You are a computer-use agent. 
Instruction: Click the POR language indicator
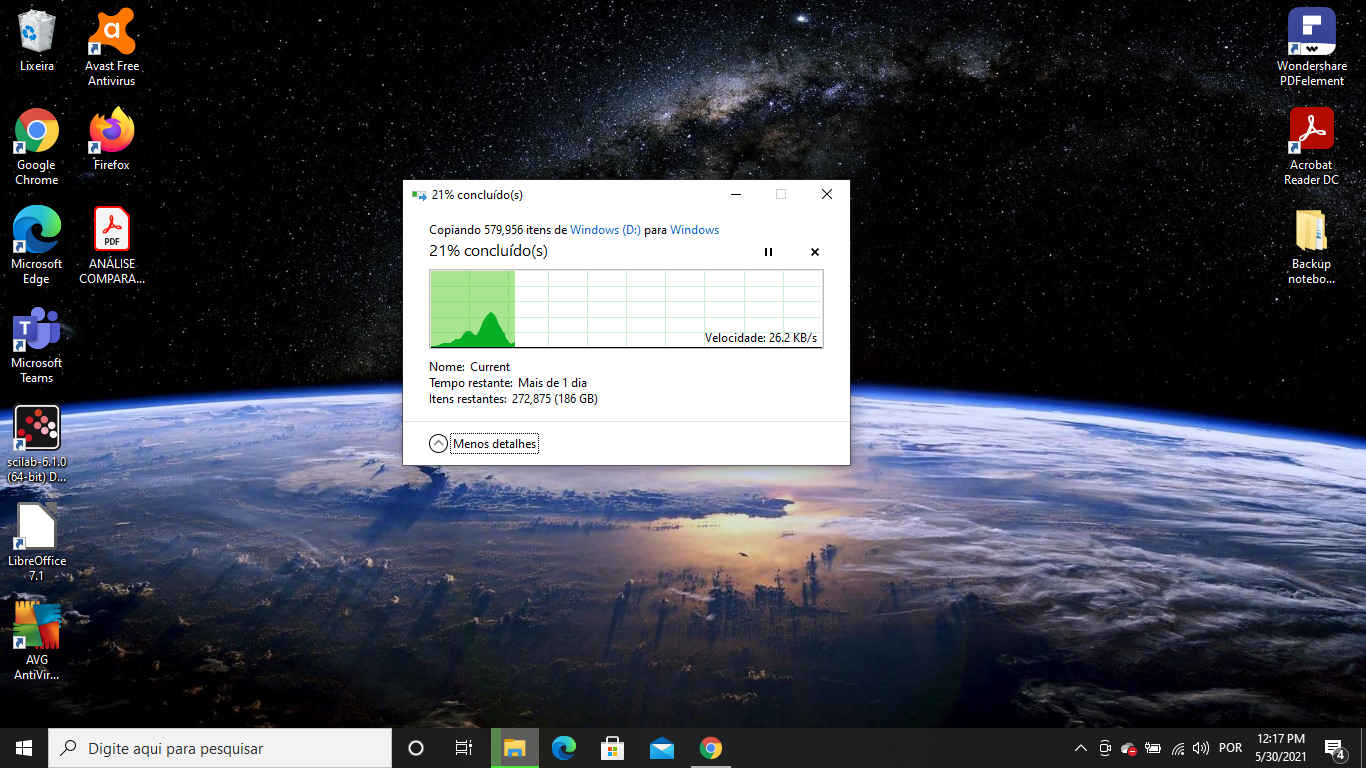(1231, 748)
